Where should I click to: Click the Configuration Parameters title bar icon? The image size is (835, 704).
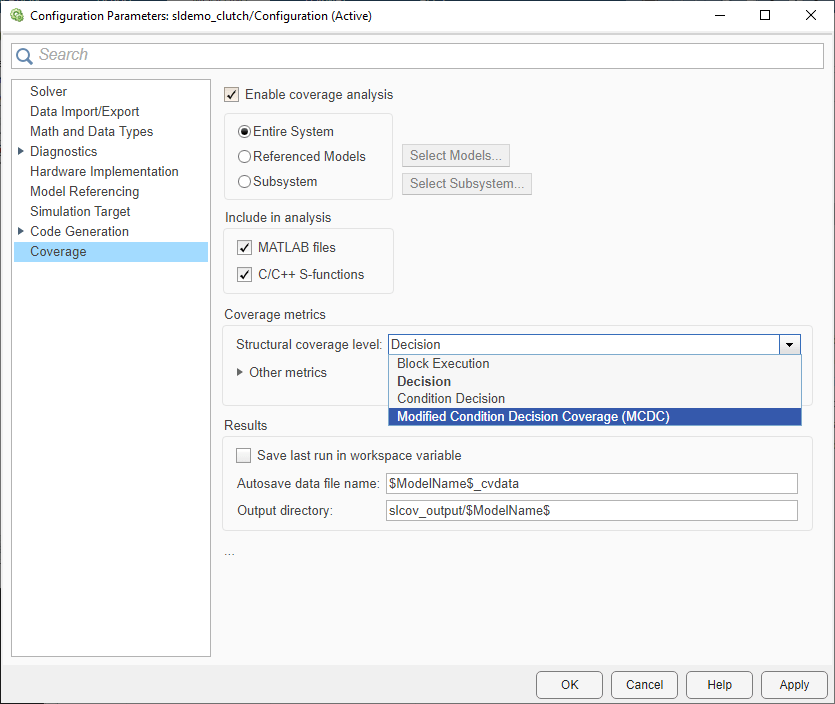(16, 16)
